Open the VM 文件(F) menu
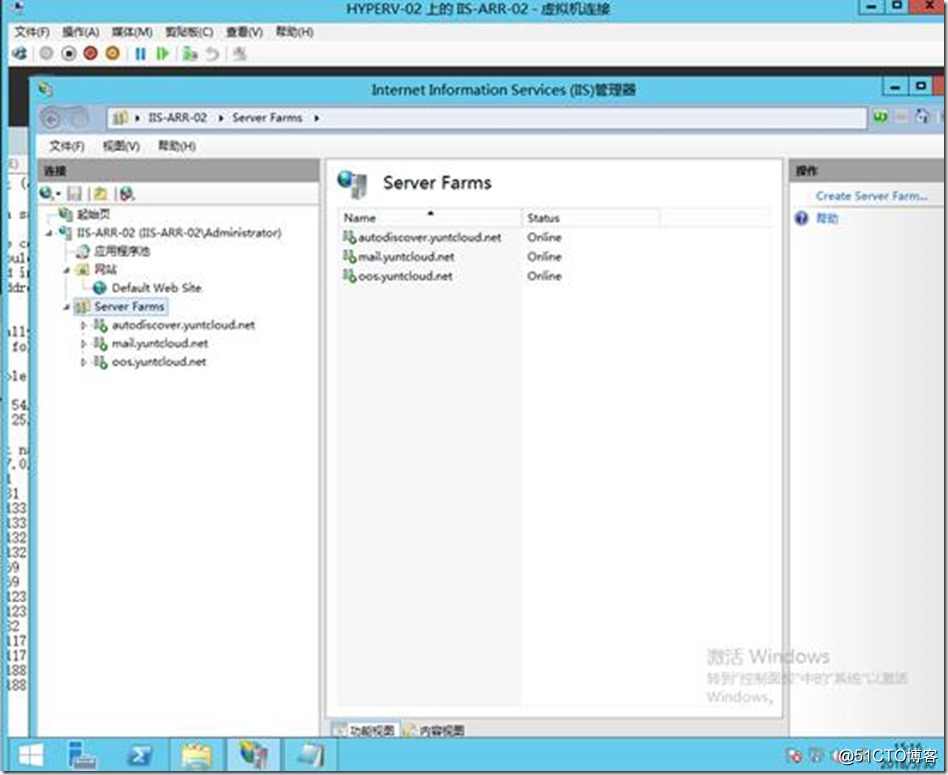Screen dimensions: 948x775 click(x=31, y=32)
